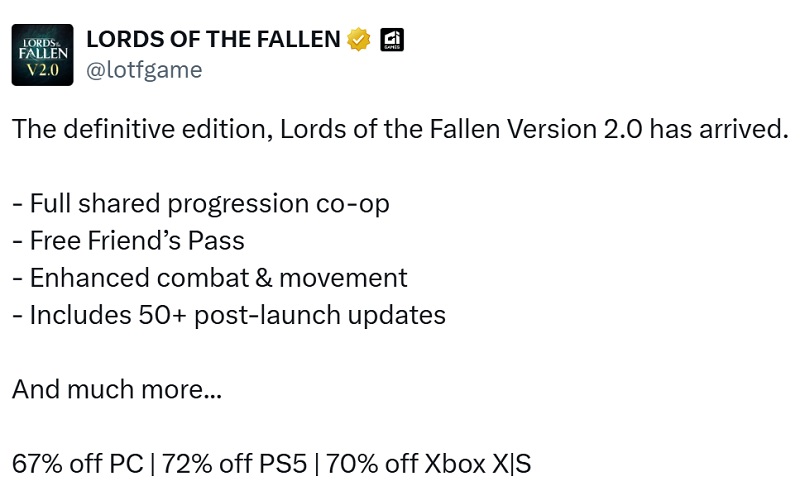
Task: Click the CI Games affiliation badge
Action: point(392,40)
